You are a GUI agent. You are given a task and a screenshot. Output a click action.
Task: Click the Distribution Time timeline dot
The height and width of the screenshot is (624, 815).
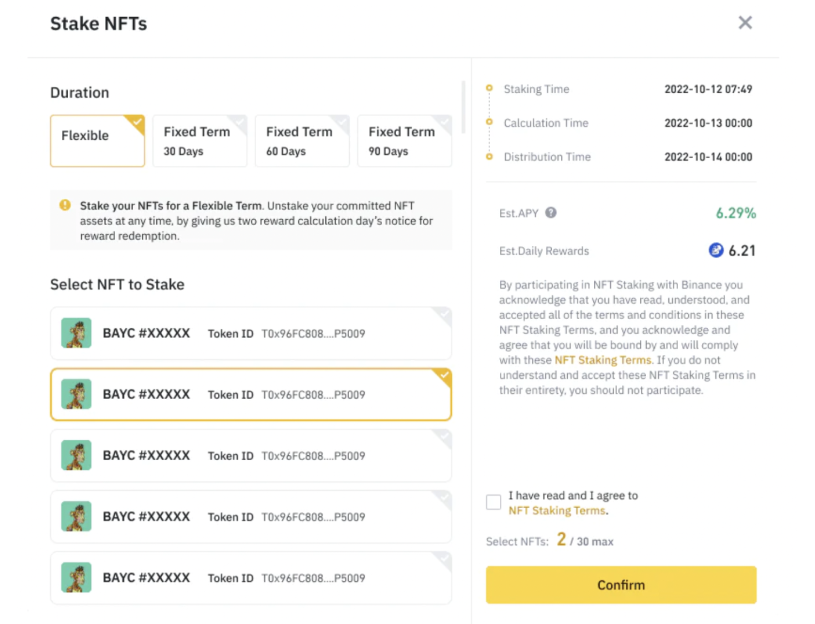489,156
